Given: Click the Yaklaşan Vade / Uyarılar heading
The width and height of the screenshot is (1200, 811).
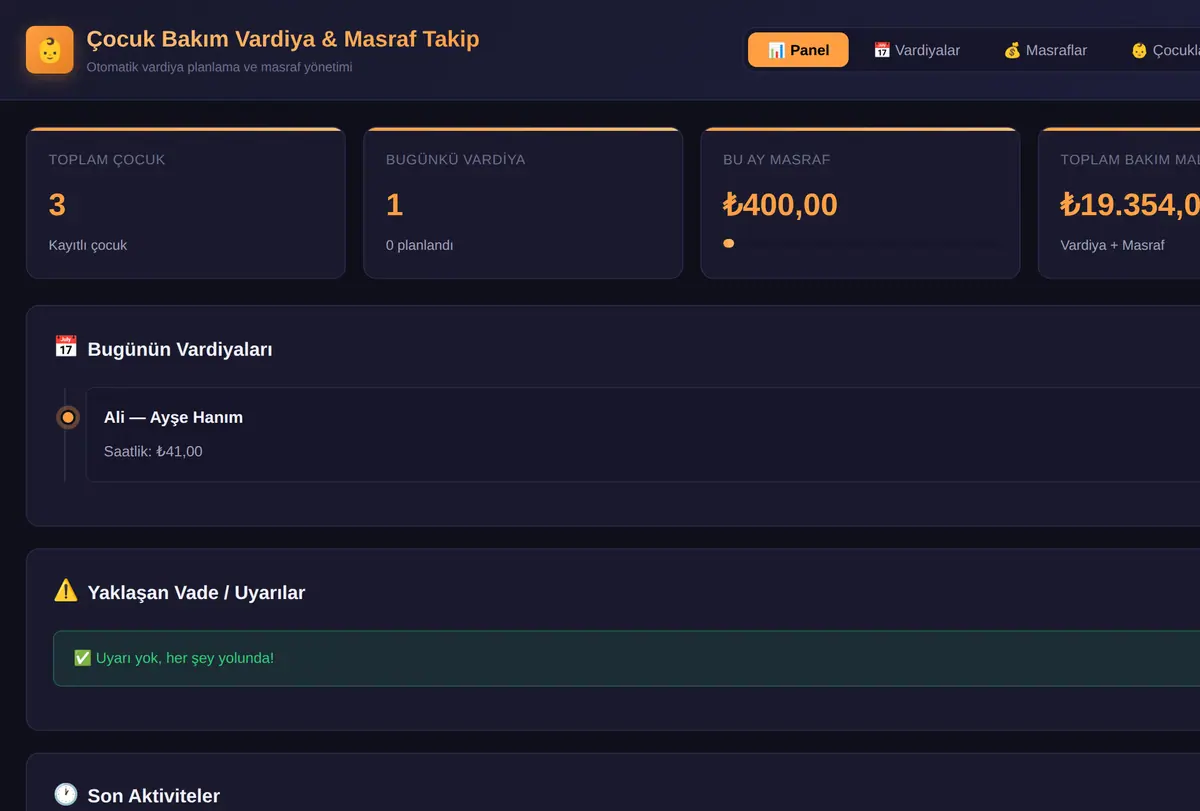Looking at the screenshot, I should click(196, 593).
